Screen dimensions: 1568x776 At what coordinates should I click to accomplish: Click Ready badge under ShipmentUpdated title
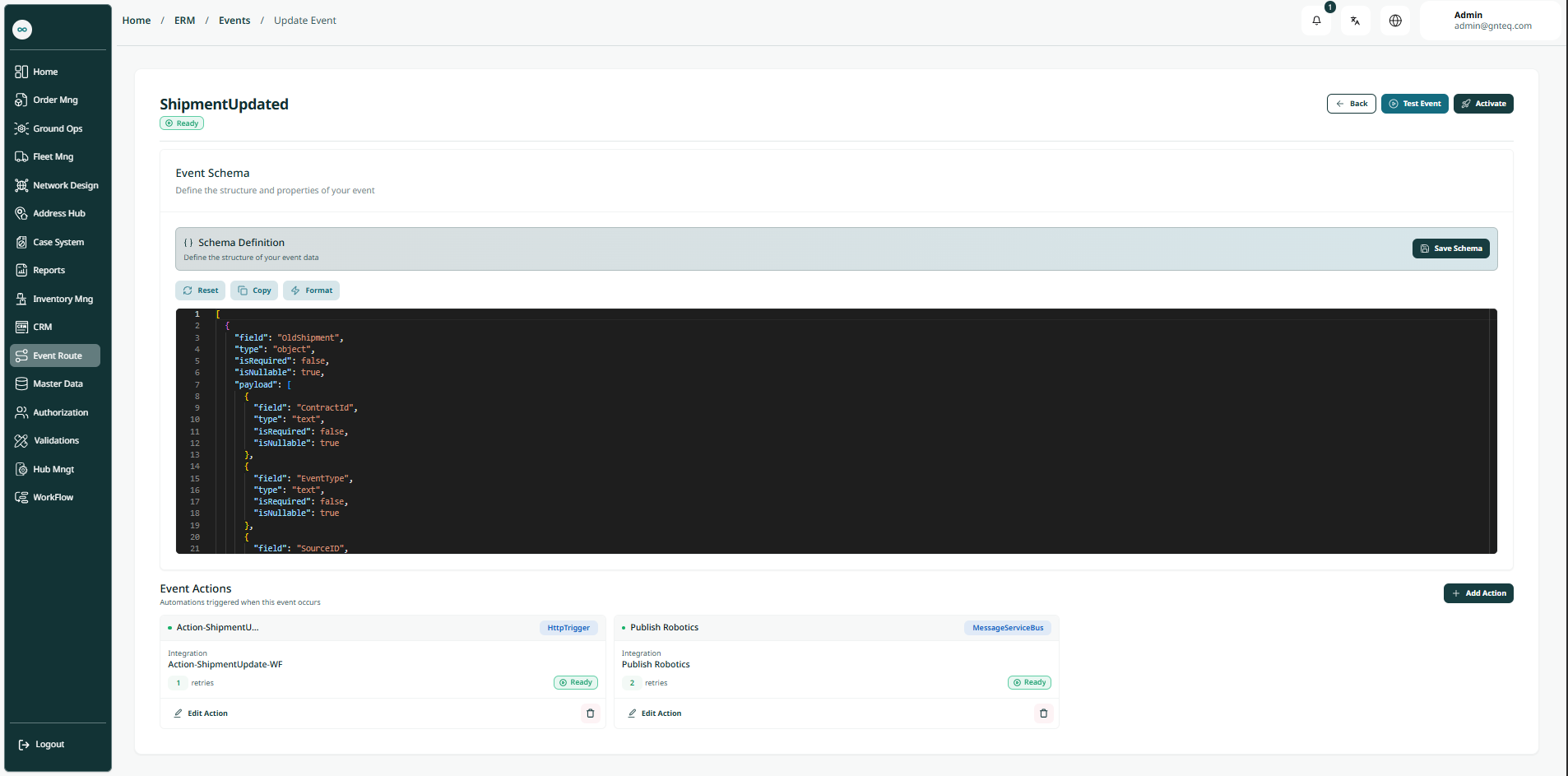point(182,123)
